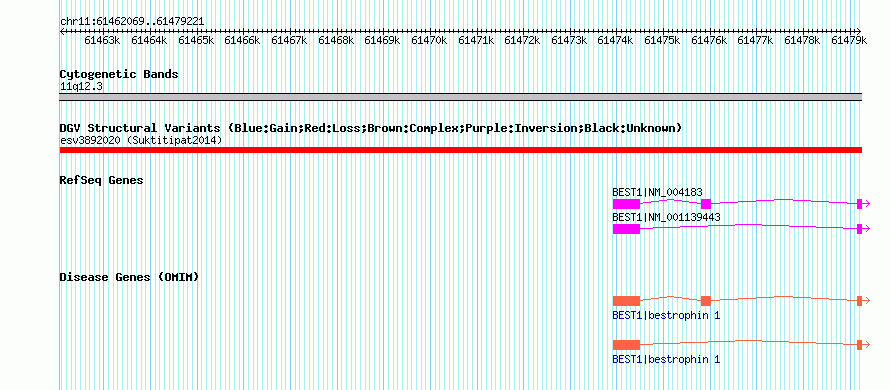Select the RefSeq Genes track title
Image resolution: width=890 pixels, height=390 pixels.
pos(101,180)
